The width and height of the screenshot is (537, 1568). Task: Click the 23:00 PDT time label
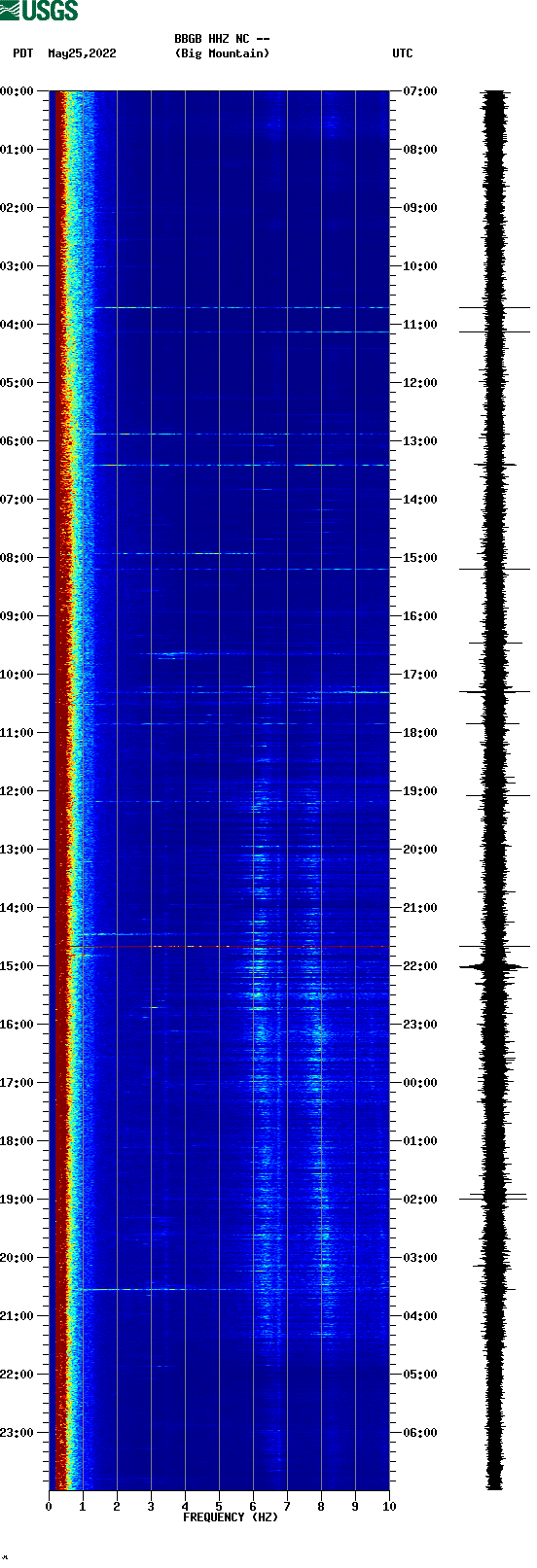pyautogui.click(x=18, y=1433)
